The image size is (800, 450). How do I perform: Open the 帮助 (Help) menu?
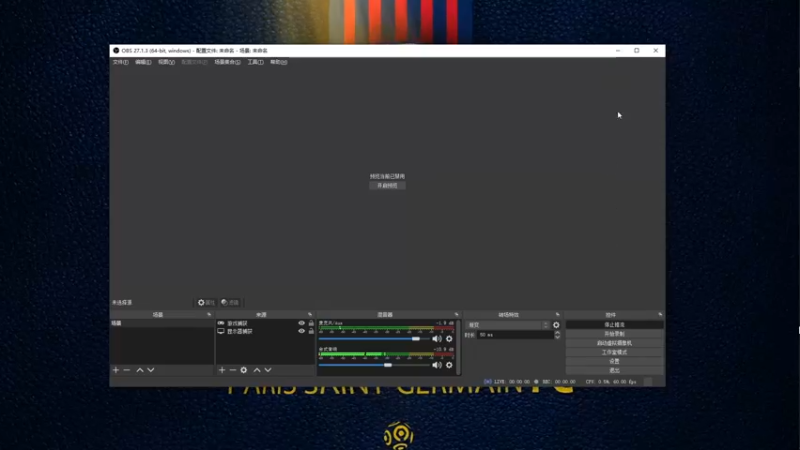(279, 62)
